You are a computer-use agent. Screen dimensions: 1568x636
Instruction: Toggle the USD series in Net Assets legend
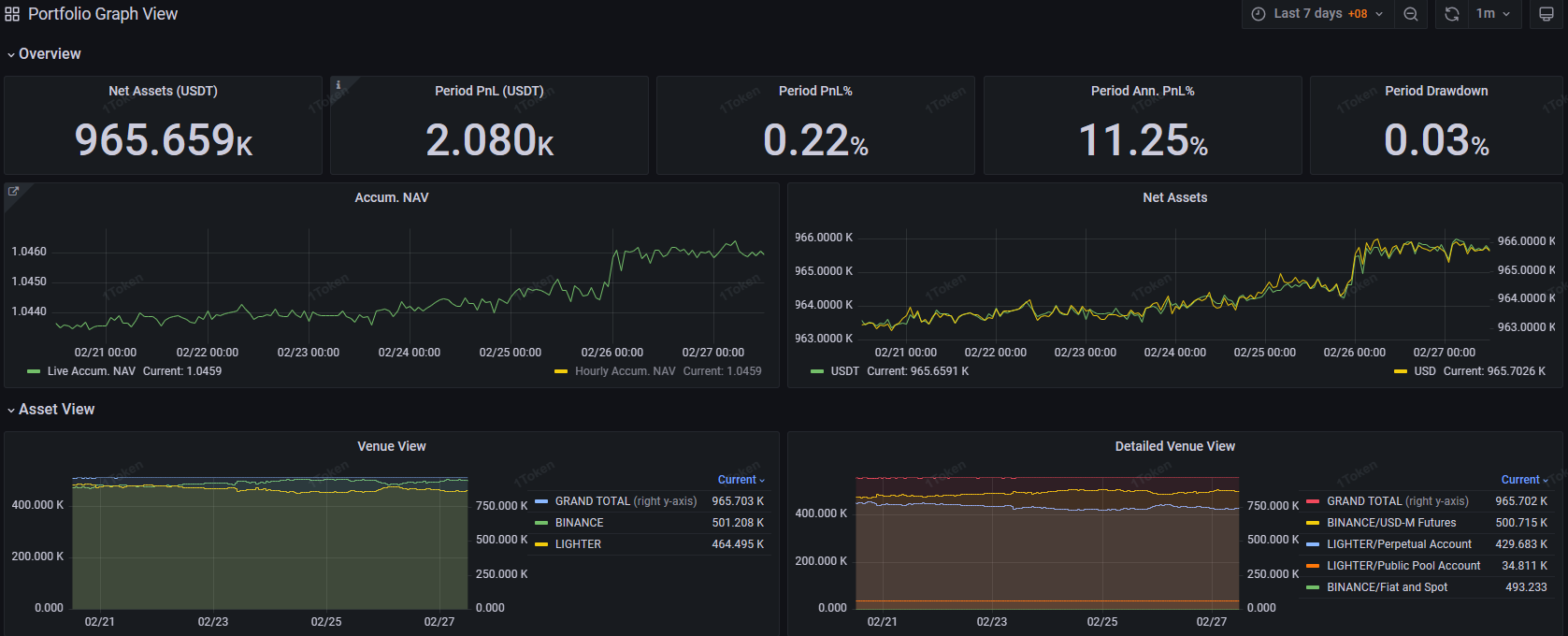pos(1425,371)
